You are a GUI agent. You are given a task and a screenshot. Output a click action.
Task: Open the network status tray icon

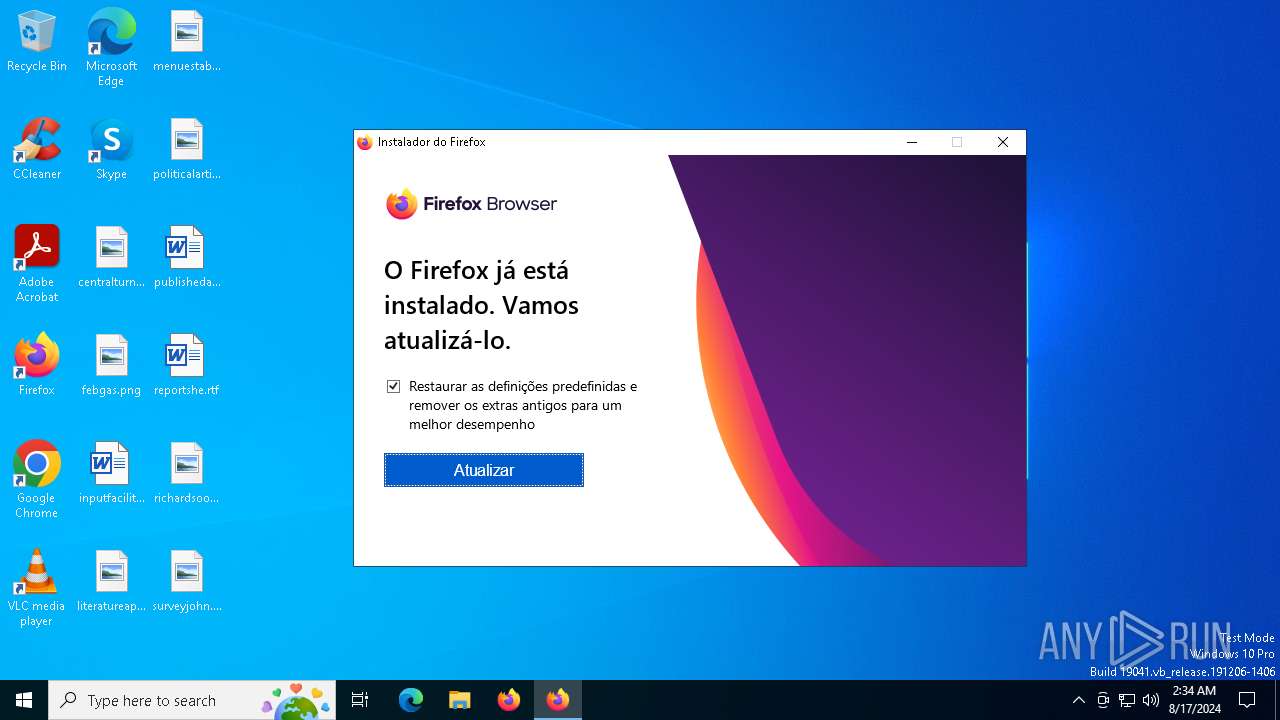coord(1127,700)
